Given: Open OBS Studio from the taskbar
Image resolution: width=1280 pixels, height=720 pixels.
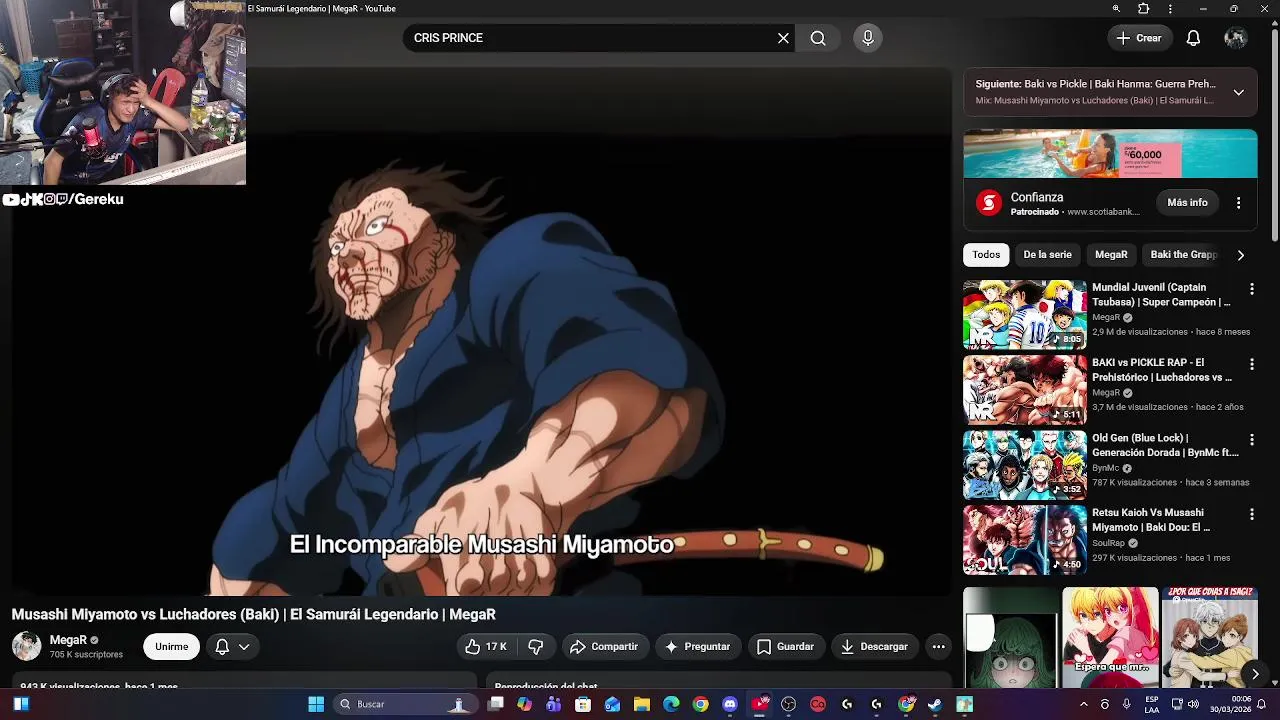Looking at the screenshot, I should tap(788, 704).
